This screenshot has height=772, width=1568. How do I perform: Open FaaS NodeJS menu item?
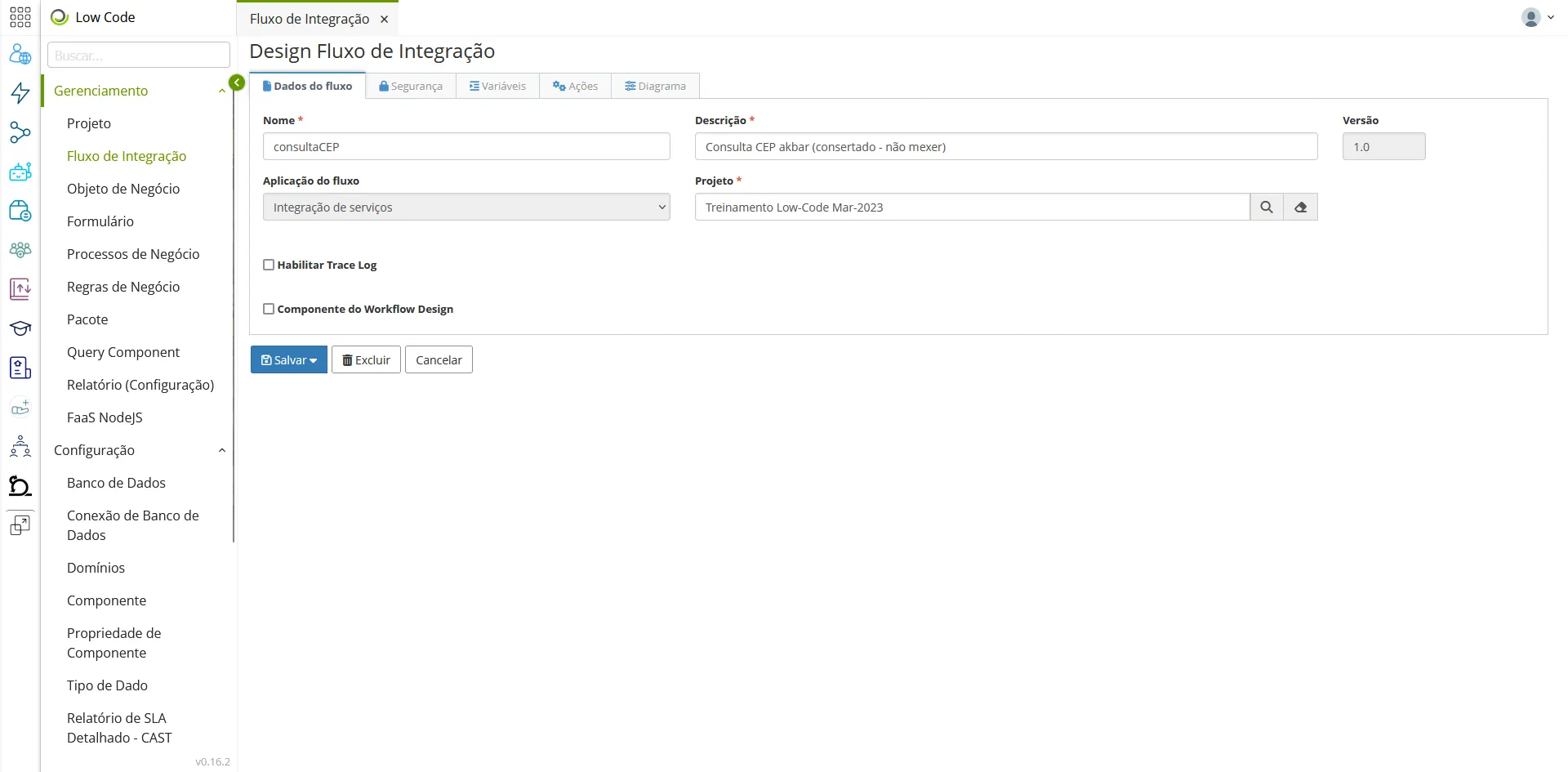coord(105,417)
